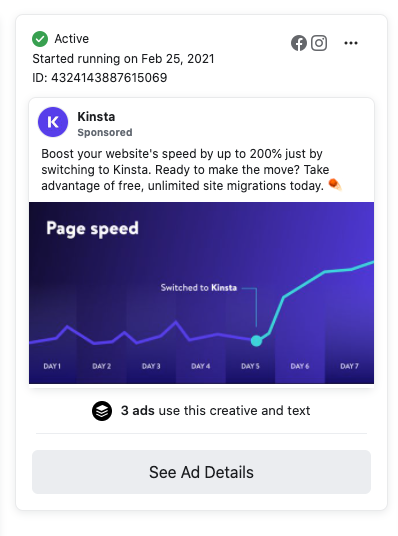Click the teal dot on Day 5
This screenshot has height=536, width=398.
(x=256, y=340)
